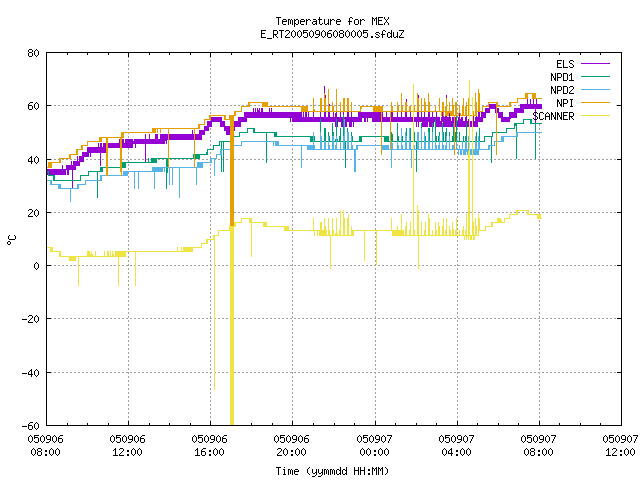Click the y-axis value 20
Viewport: 640px width, 480px height.
pos(33,213)
